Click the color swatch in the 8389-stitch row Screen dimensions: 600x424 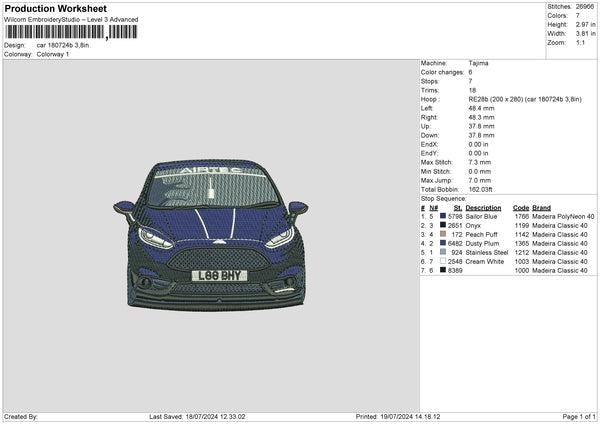[443, 270]
